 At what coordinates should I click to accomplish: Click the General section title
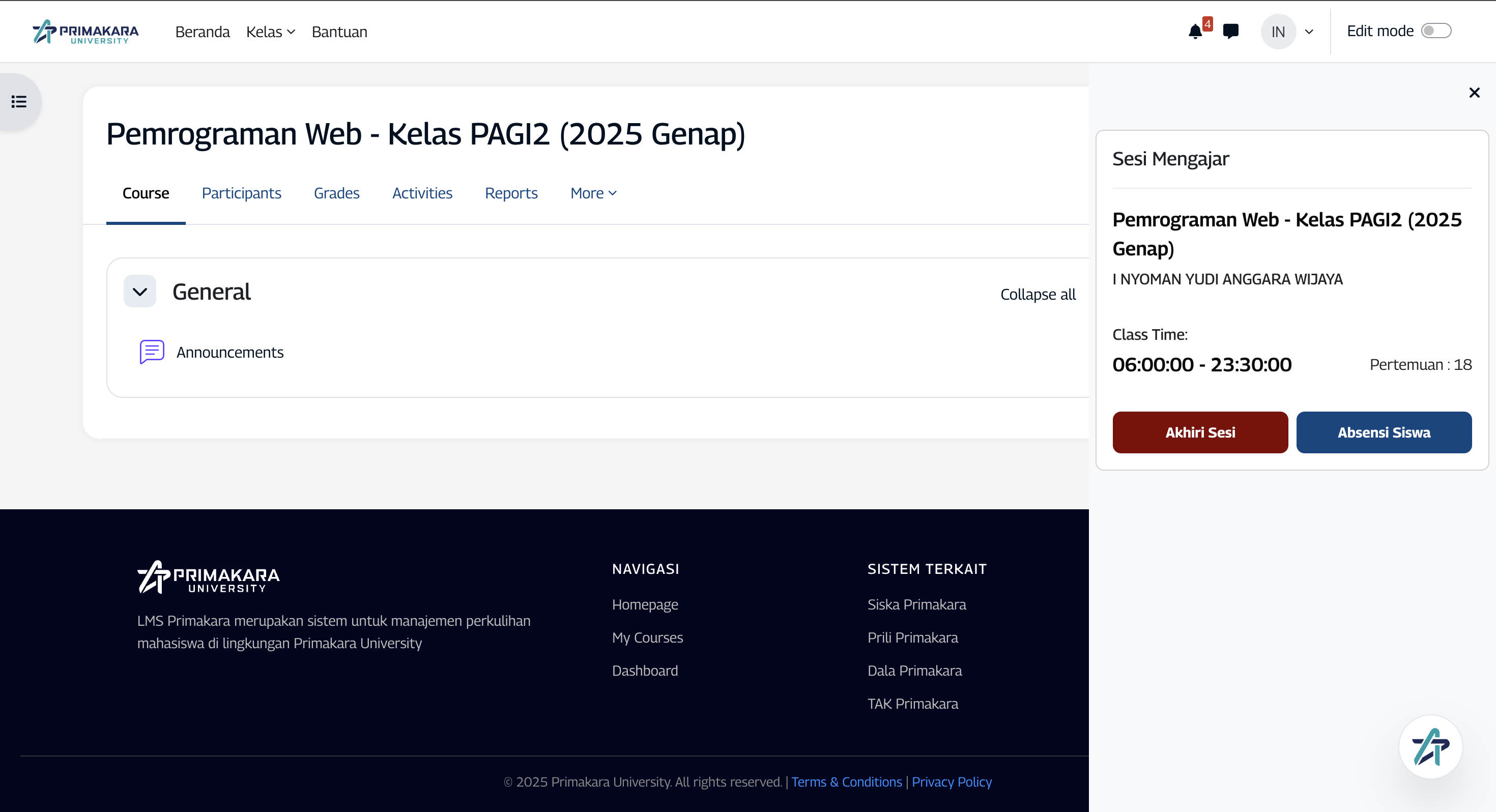(x=211, y=291)
